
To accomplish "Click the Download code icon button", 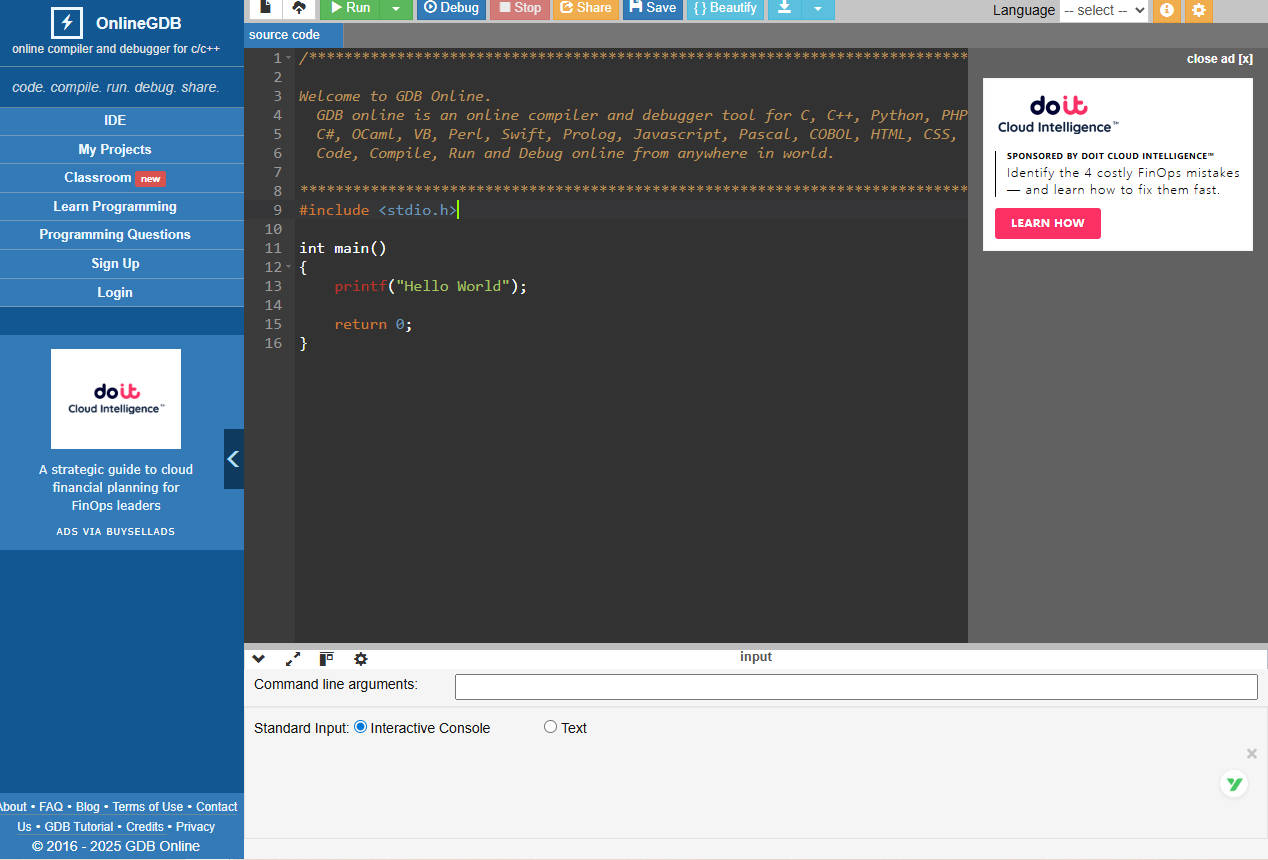I will pos(785,8).
